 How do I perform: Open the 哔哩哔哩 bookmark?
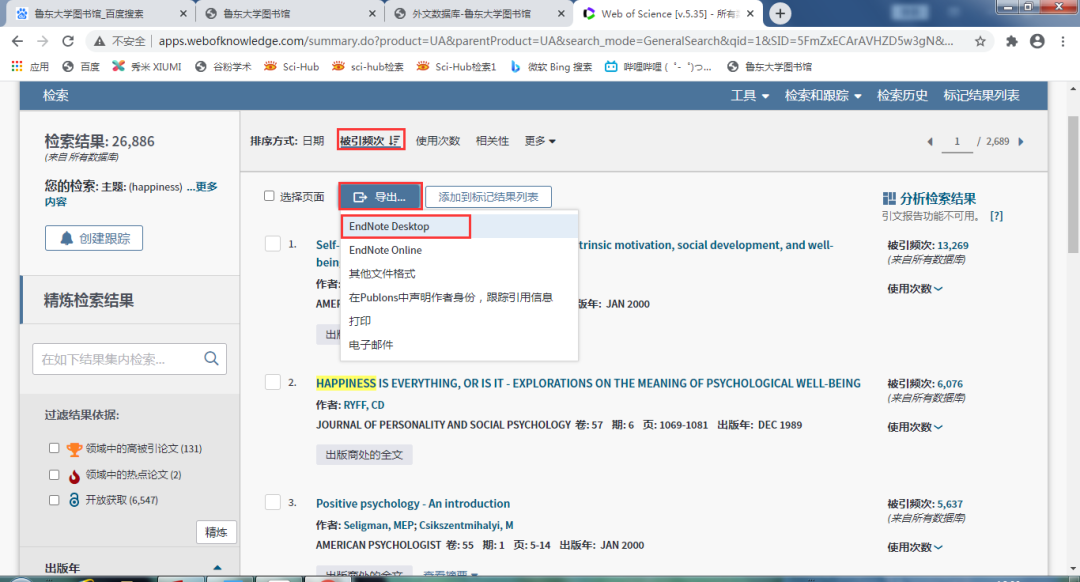coord(658,67)
